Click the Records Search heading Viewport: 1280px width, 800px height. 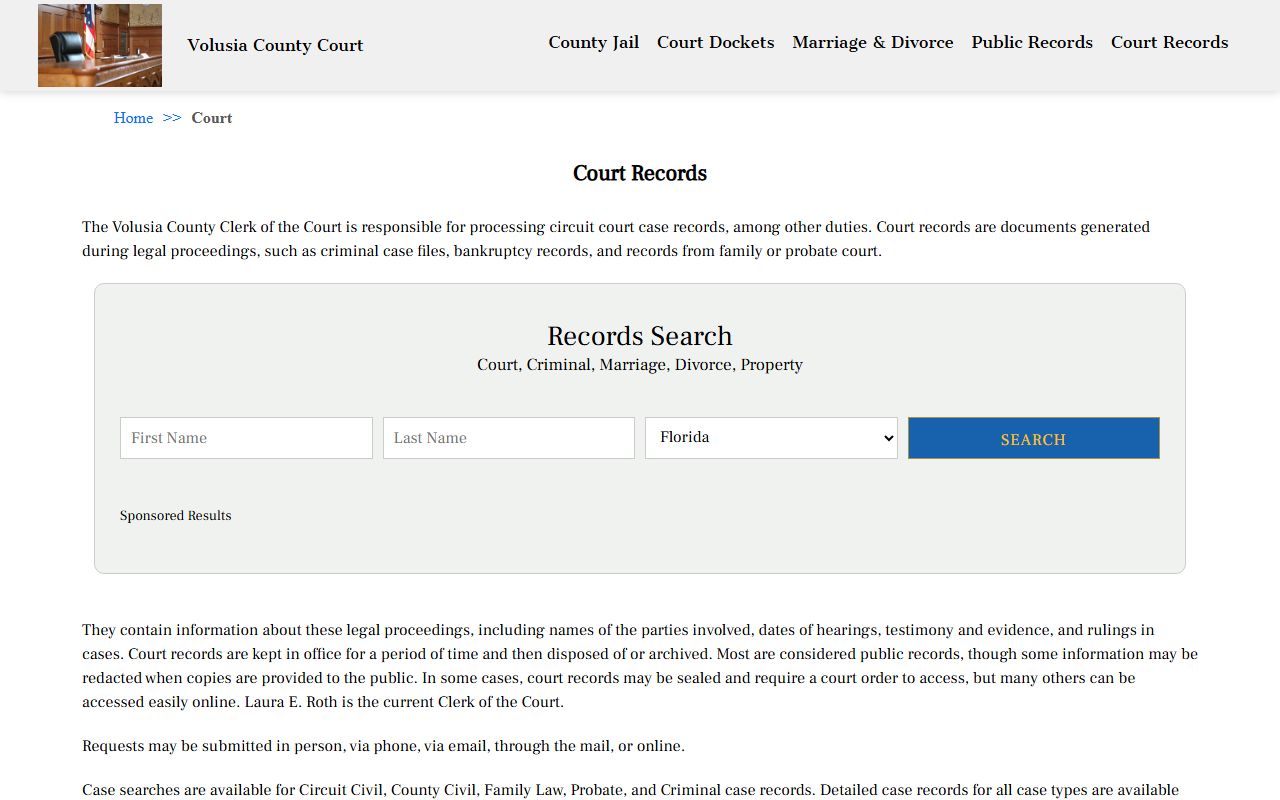640,336
